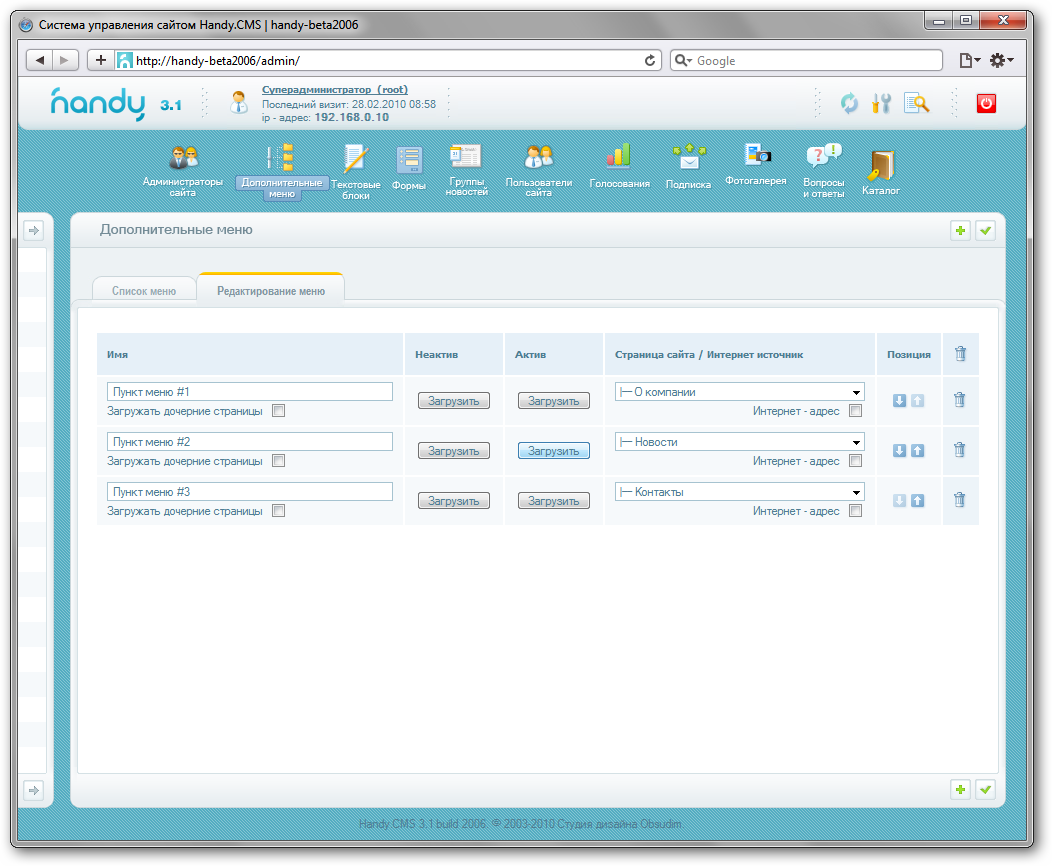Open the Фотогалерея module icon
Viewport: 1052px width, 866px height.
pyautogui.click(x=755, y=155)
